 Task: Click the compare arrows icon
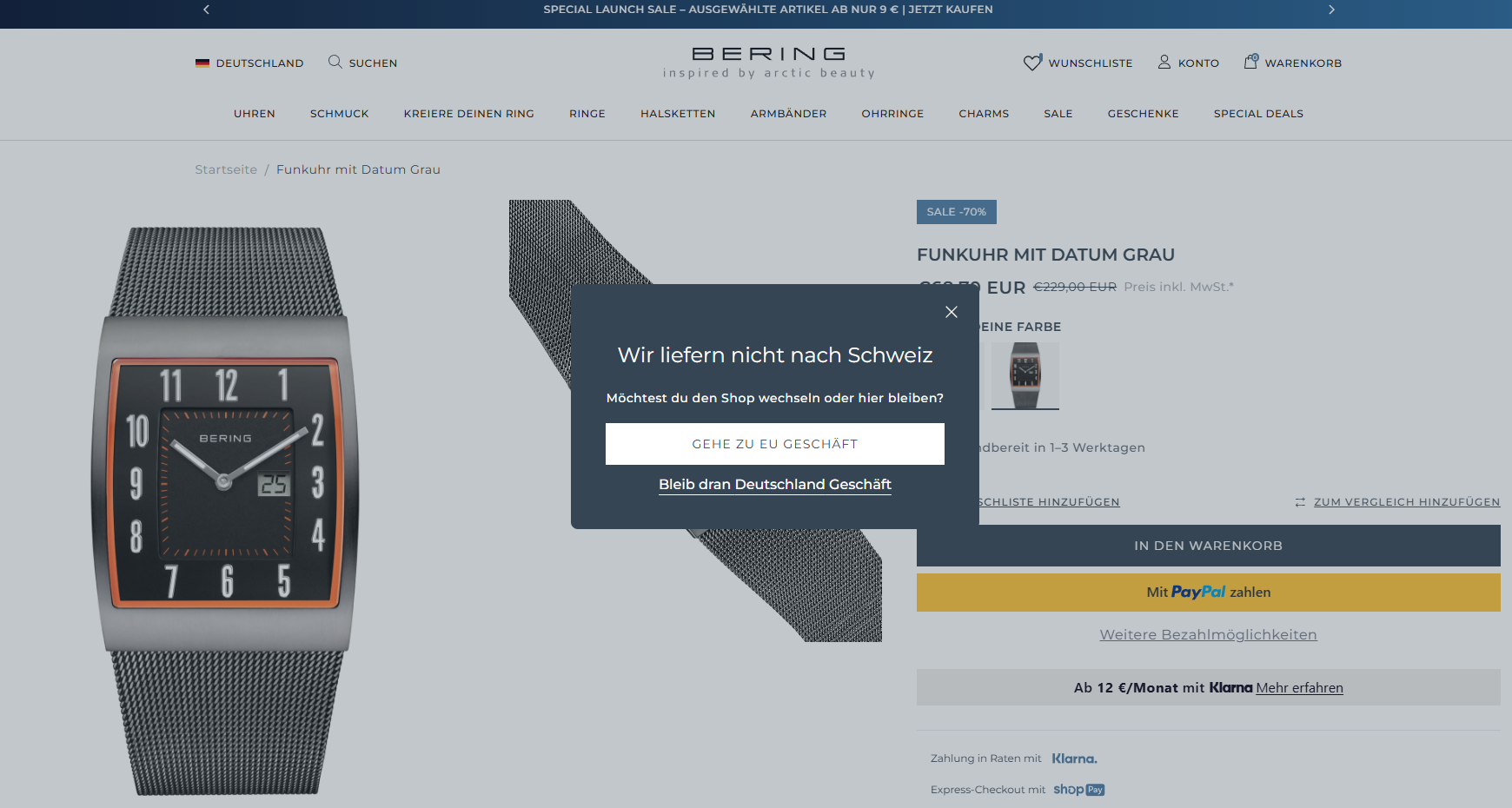(1300, 502)
